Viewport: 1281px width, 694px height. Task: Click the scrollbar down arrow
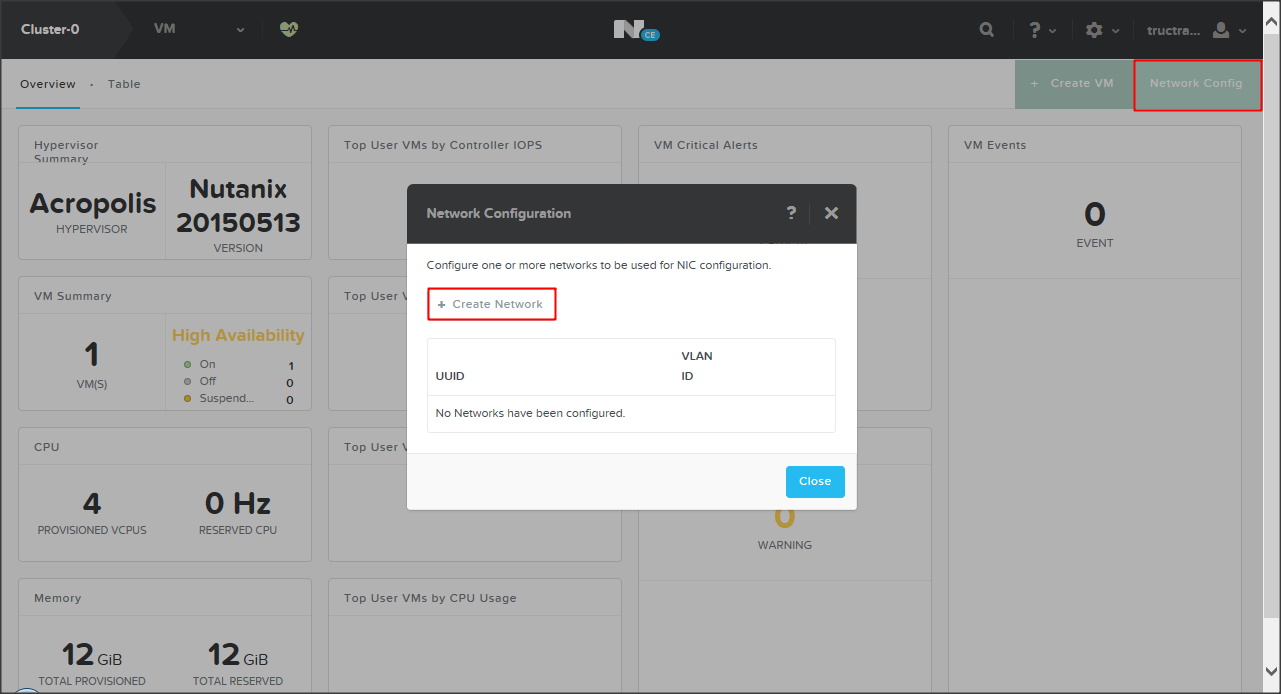click(1271, 670)
